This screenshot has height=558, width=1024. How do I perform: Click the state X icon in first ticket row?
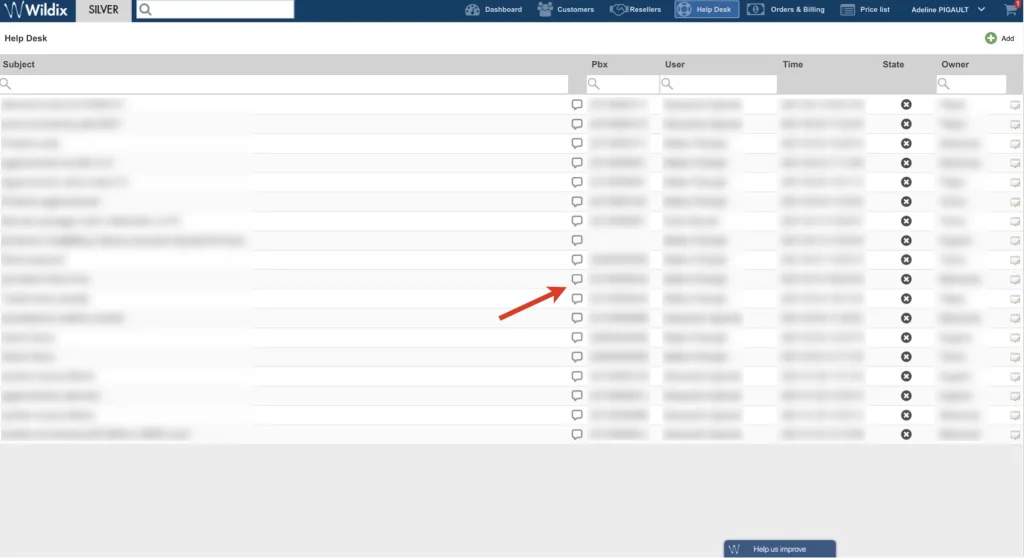point(906,104)
